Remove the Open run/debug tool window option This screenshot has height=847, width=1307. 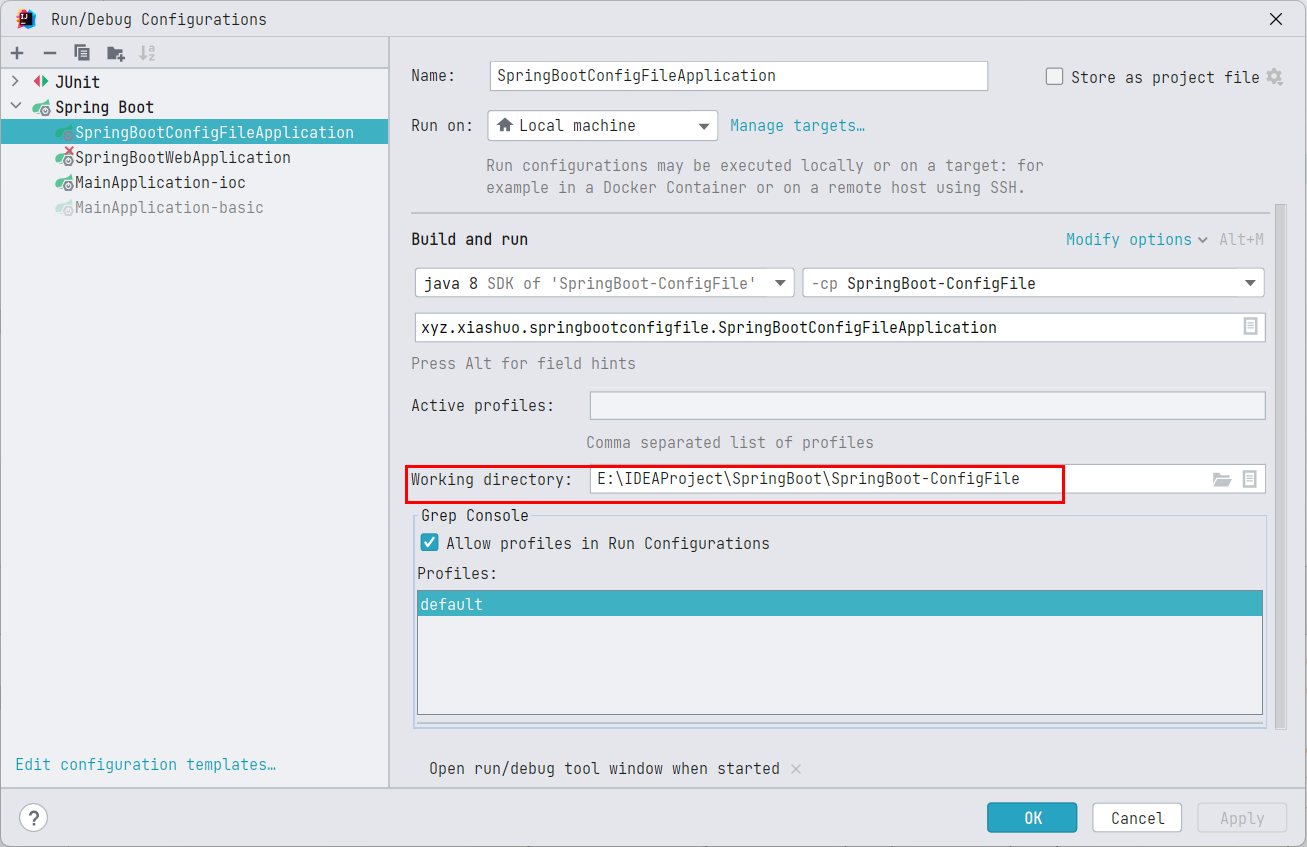[x=796, y=769]
